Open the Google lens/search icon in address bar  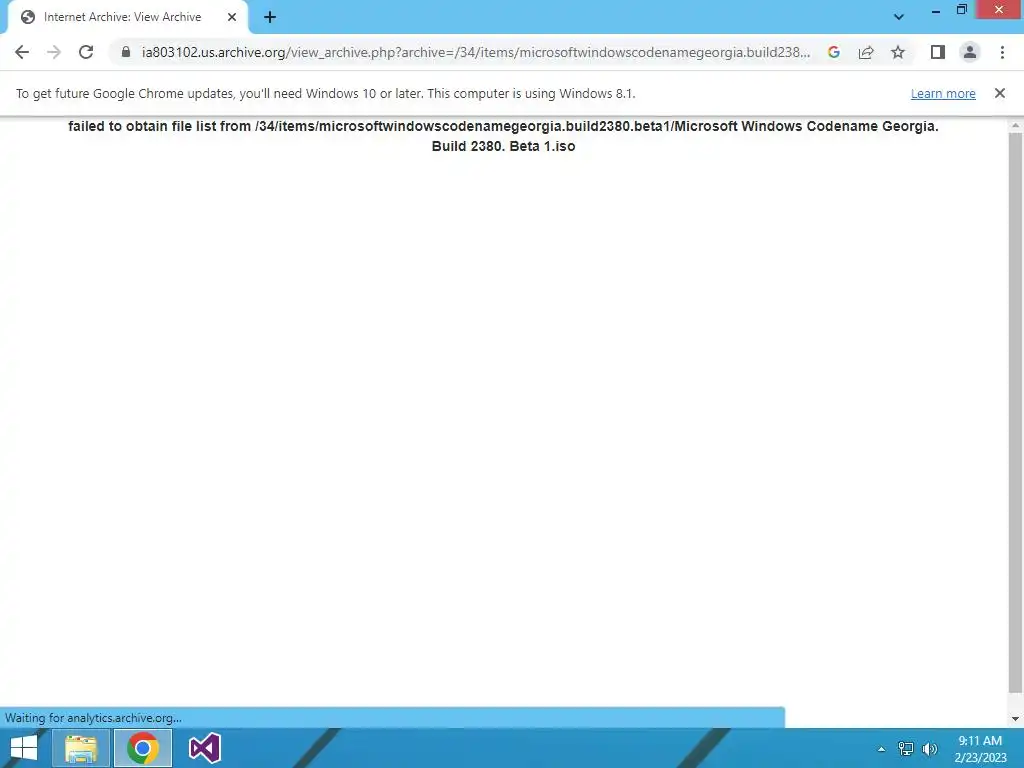[833, 52]
